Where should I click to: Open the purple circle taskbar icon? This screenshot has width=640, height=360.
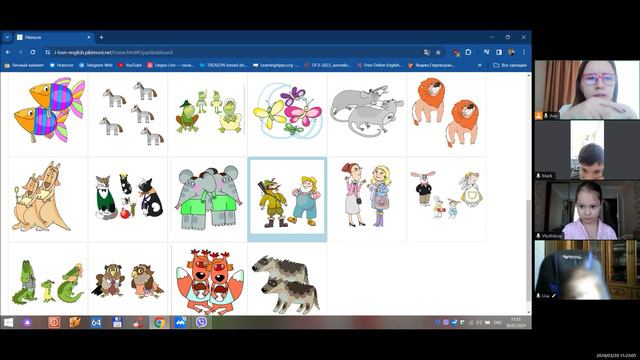pos(27,322)
